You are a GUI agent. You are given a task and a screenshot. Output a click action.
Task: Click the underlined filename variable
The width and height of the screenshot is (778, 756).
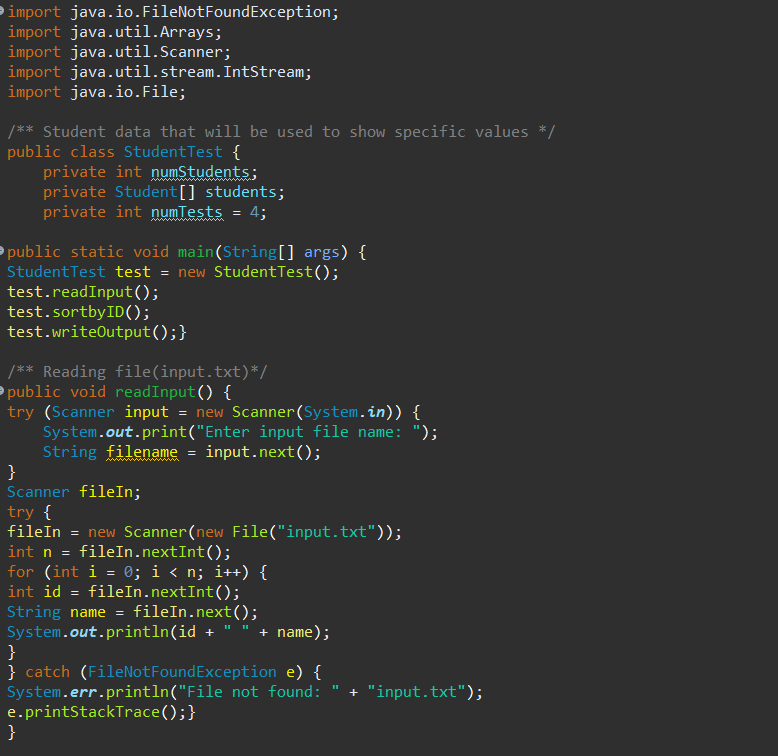click(x=142, y=452)
